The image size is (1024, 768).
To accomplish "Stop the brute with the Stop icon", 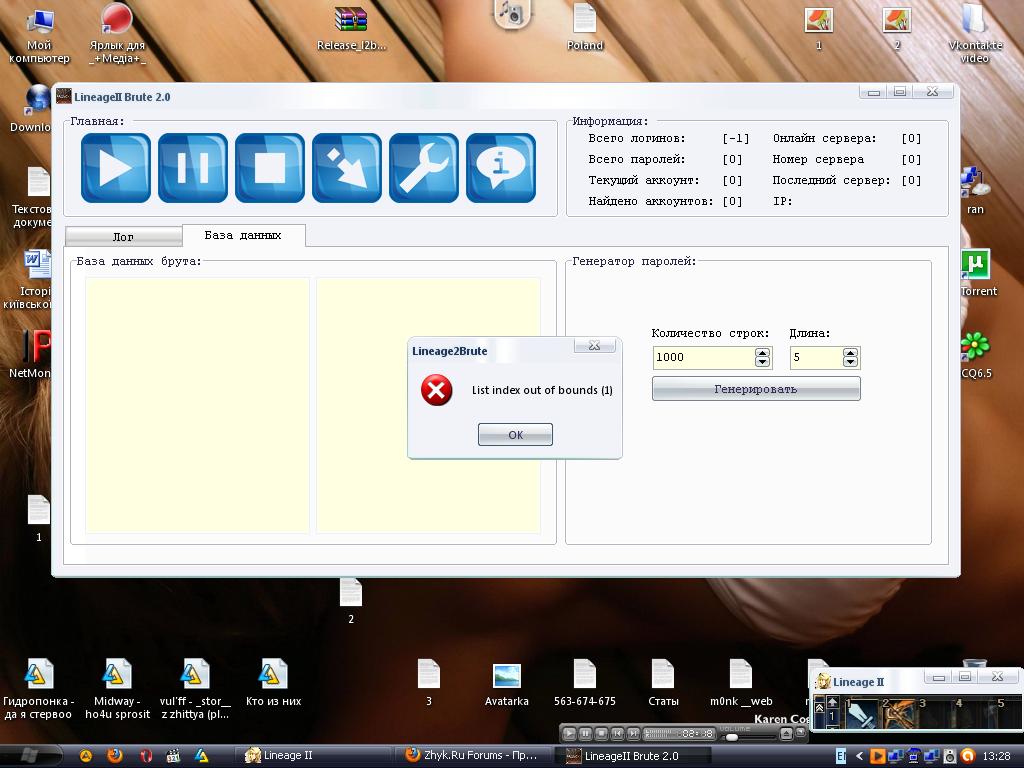I will click(x=270, y=168).
